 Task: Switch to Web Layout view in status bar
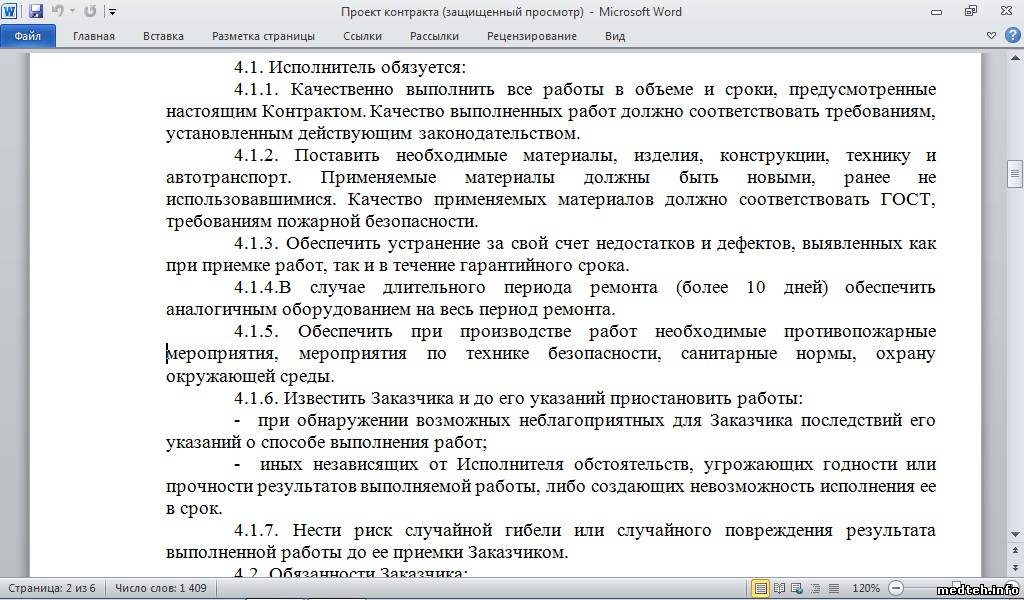796,588
